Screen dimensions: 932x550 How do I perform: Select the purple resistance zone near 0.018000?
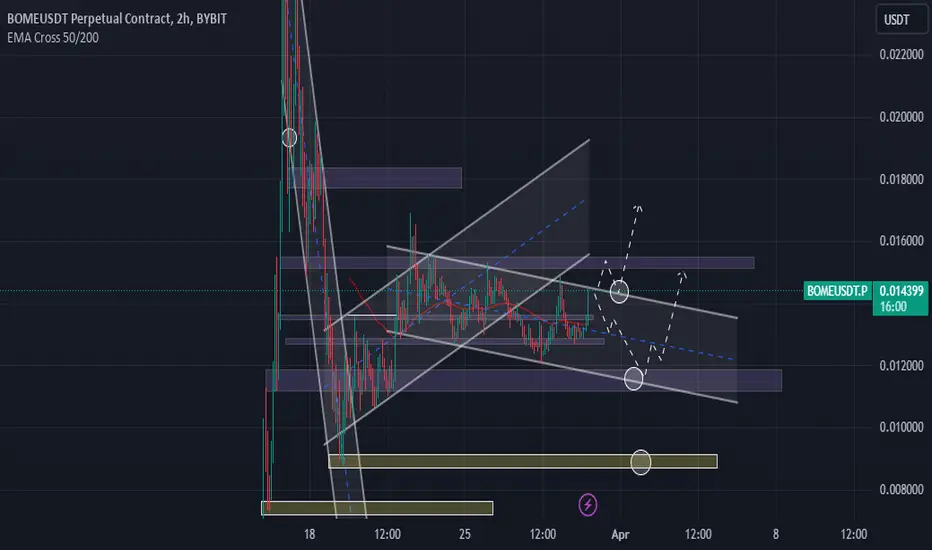tap(375, 178)
